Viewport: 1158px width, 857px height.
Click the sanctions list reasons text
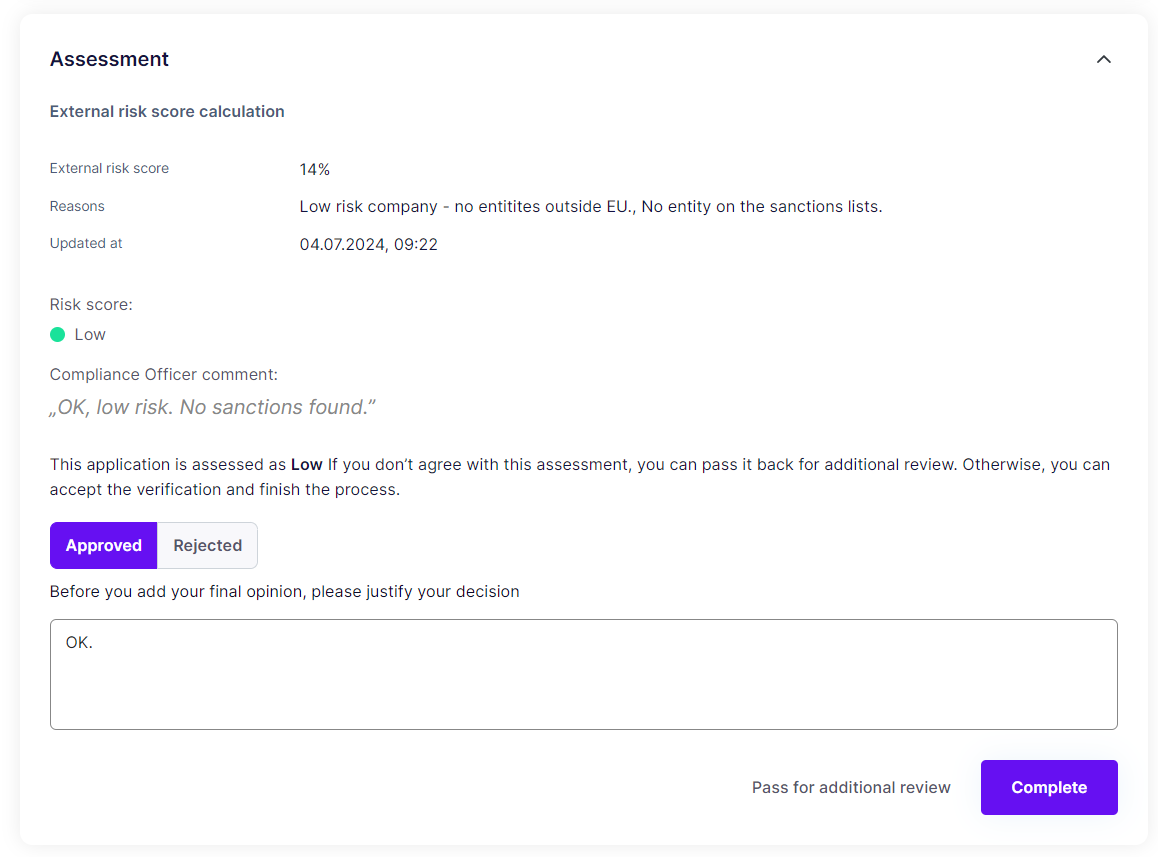point(590,207)
